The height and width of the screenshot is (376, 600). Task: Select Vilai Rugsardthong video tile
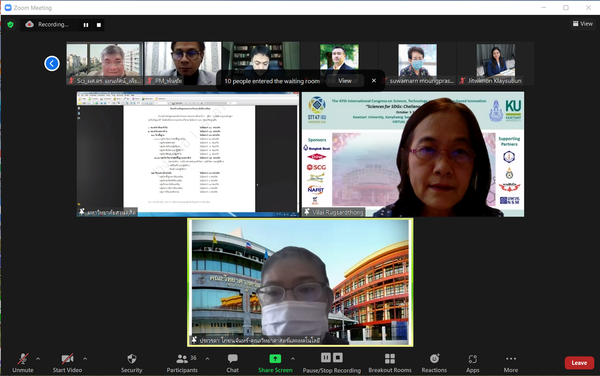click(413, 154)
